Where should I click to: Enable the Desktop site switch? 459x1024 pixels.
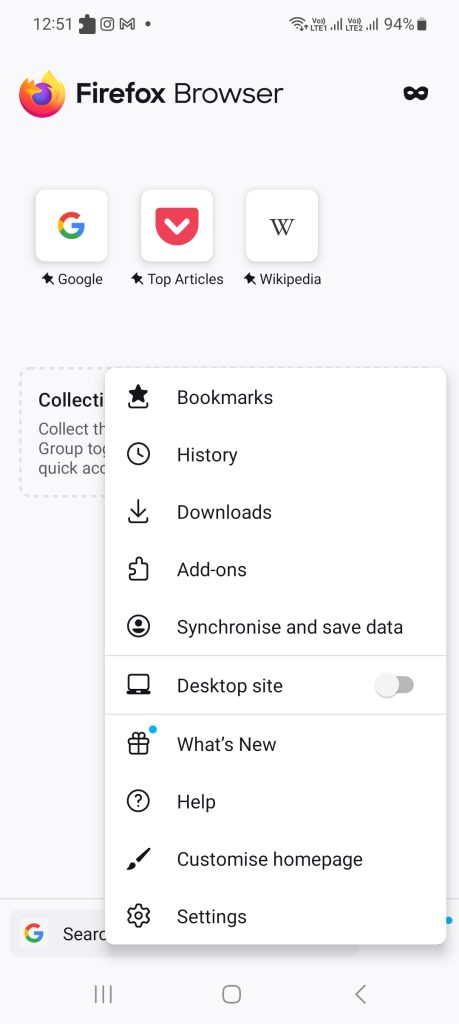[394, 685]
